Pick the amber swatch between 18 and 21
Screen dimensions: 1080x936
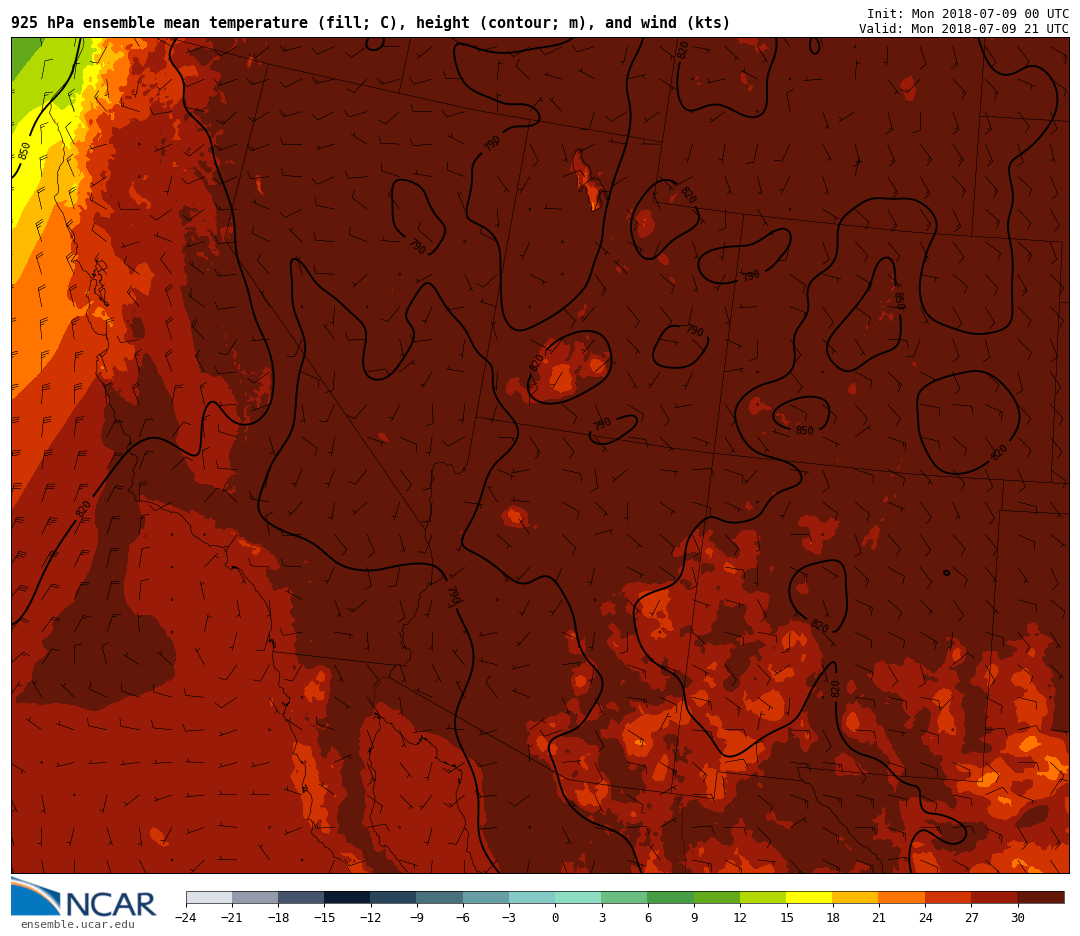855,897
